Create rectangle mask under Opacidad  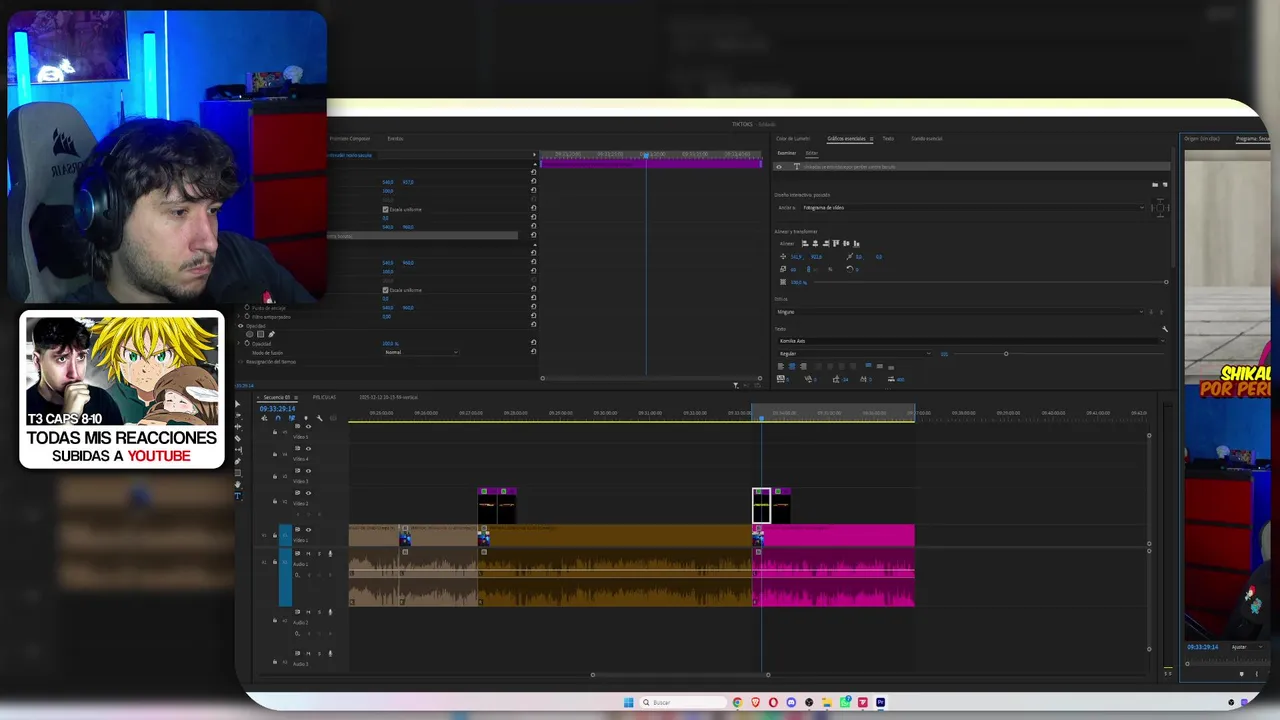[x=260, y=334]
